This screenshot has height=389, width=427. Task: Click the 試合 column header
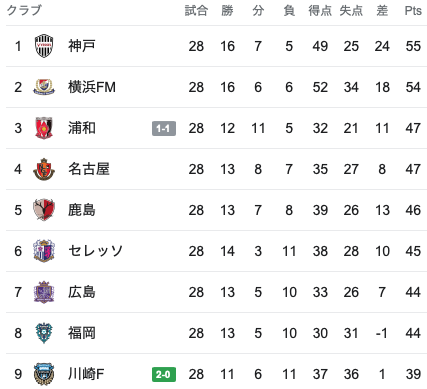coord(196,11)
